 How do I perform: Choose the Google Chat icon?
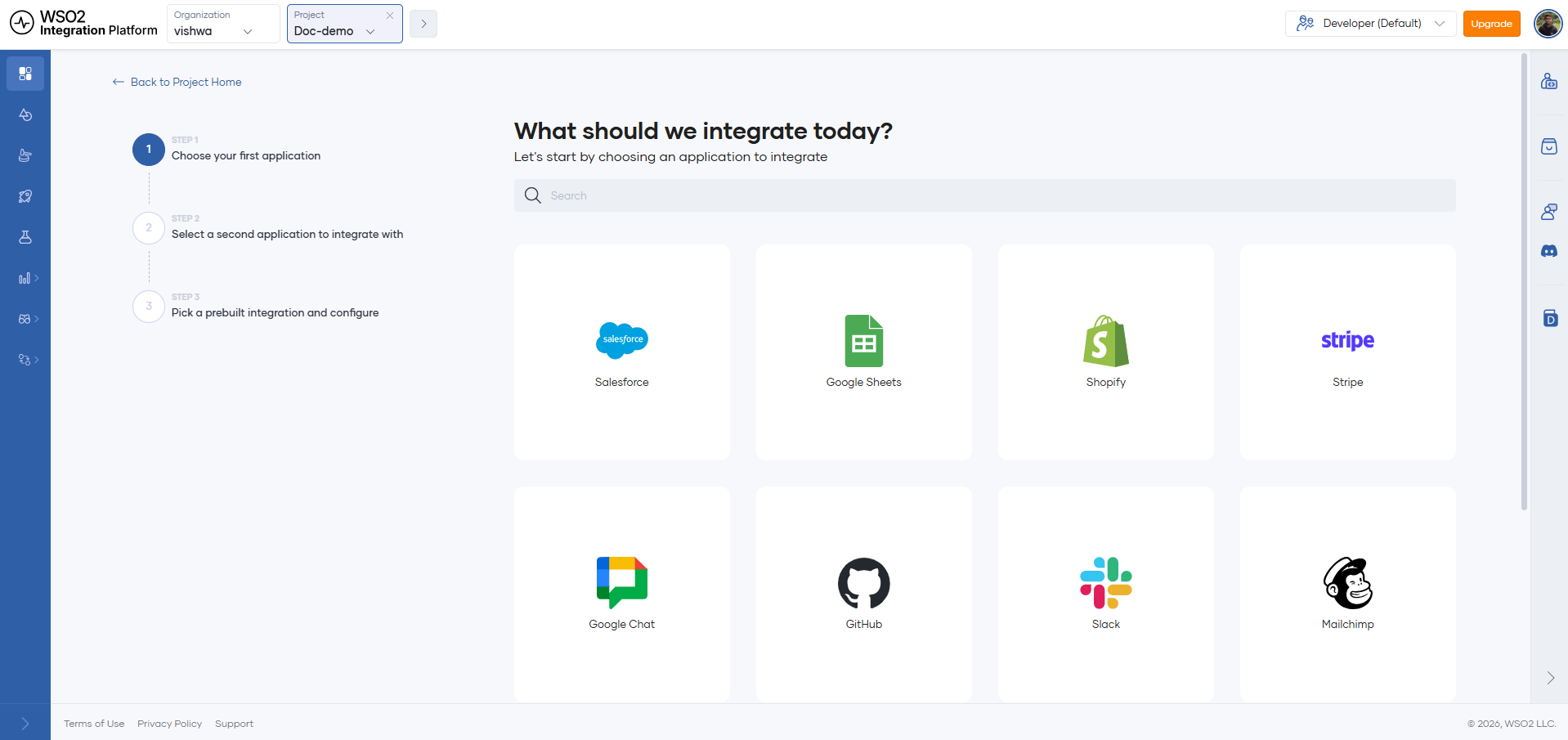[622, 583]
